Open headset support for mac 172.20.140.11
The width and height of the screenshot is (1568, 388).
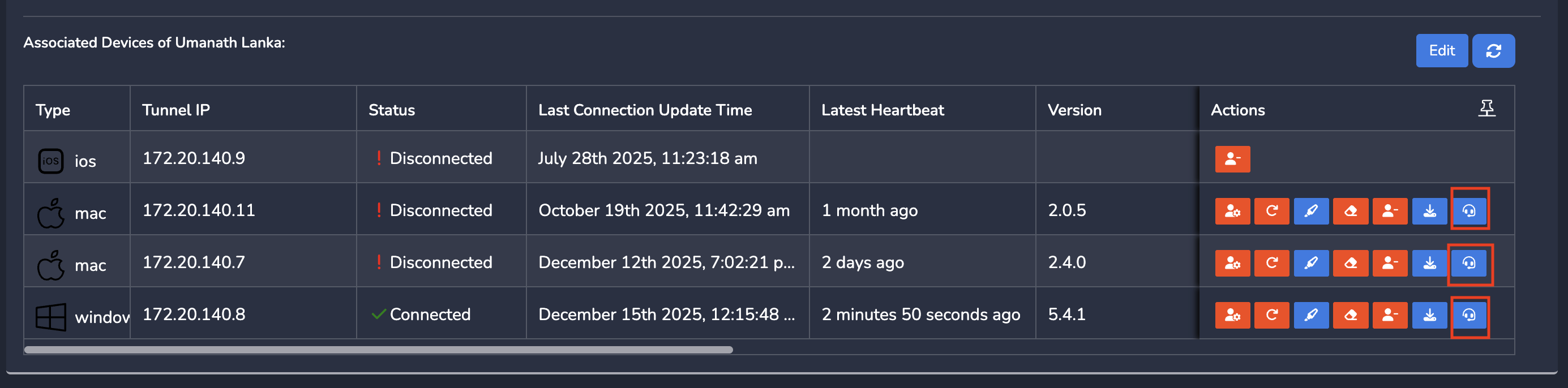(1469, 212)
